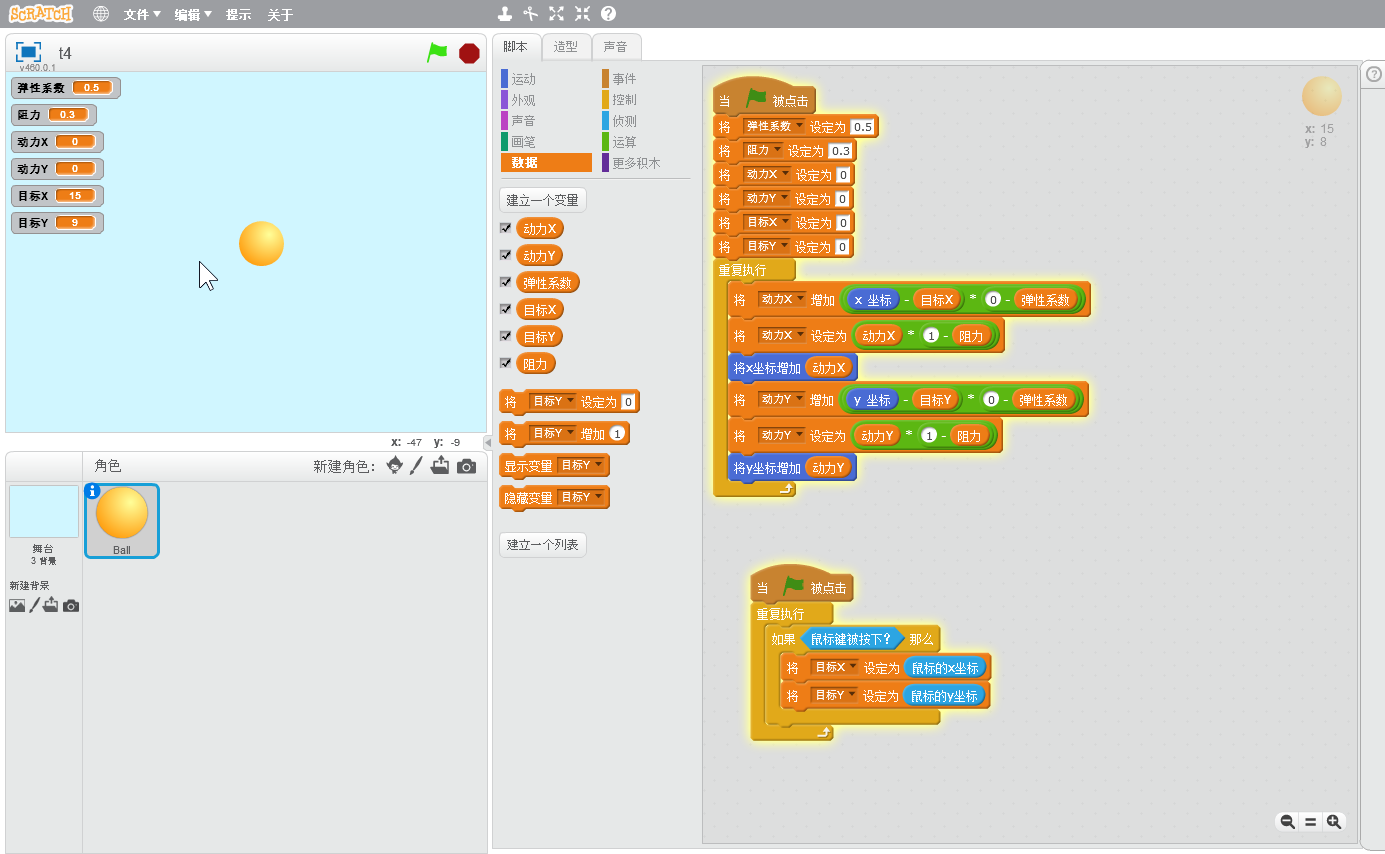Viewport: 1385px width, 854px height.
Task: Switch to the 声音 tab
Action: [x=615, y=47]
